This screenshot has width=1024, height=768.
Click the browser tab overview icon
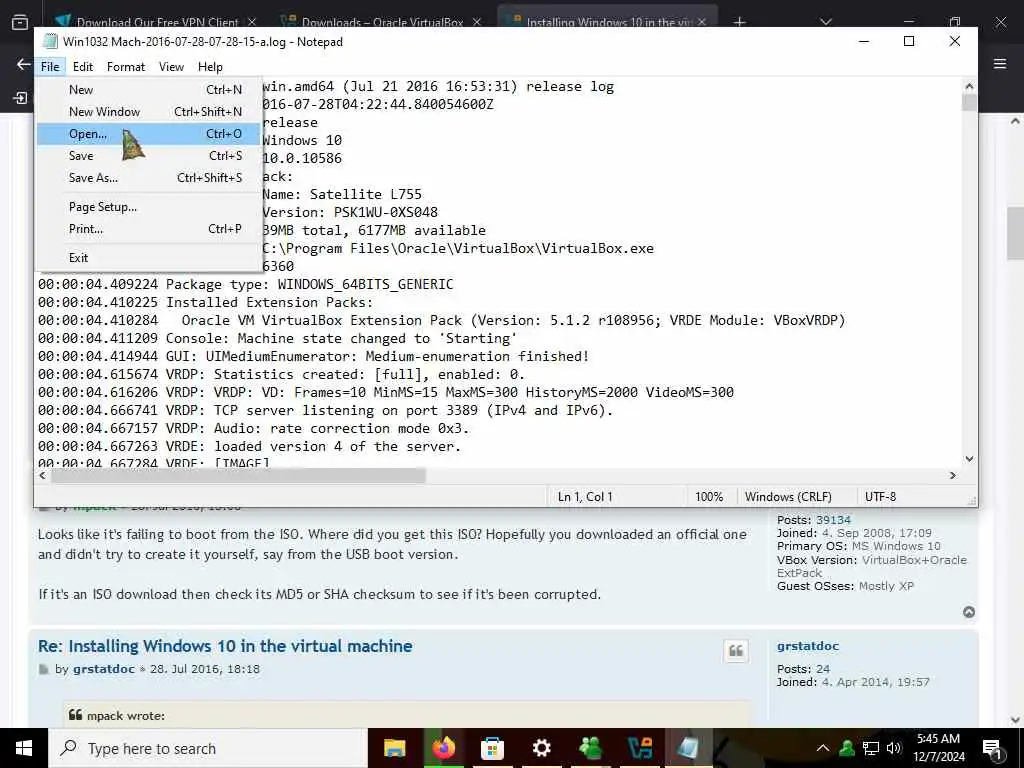(x=20, y=22)
